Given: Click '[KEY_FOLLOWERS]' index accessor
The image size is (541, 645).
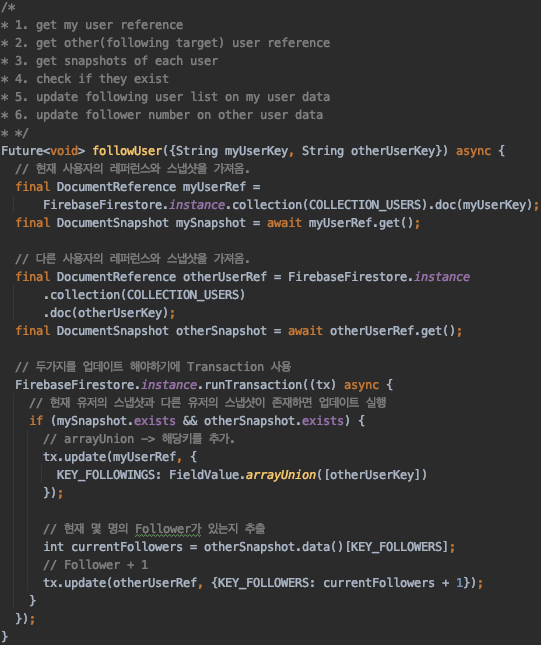Looking at the screenshot, I should point(396,547).
